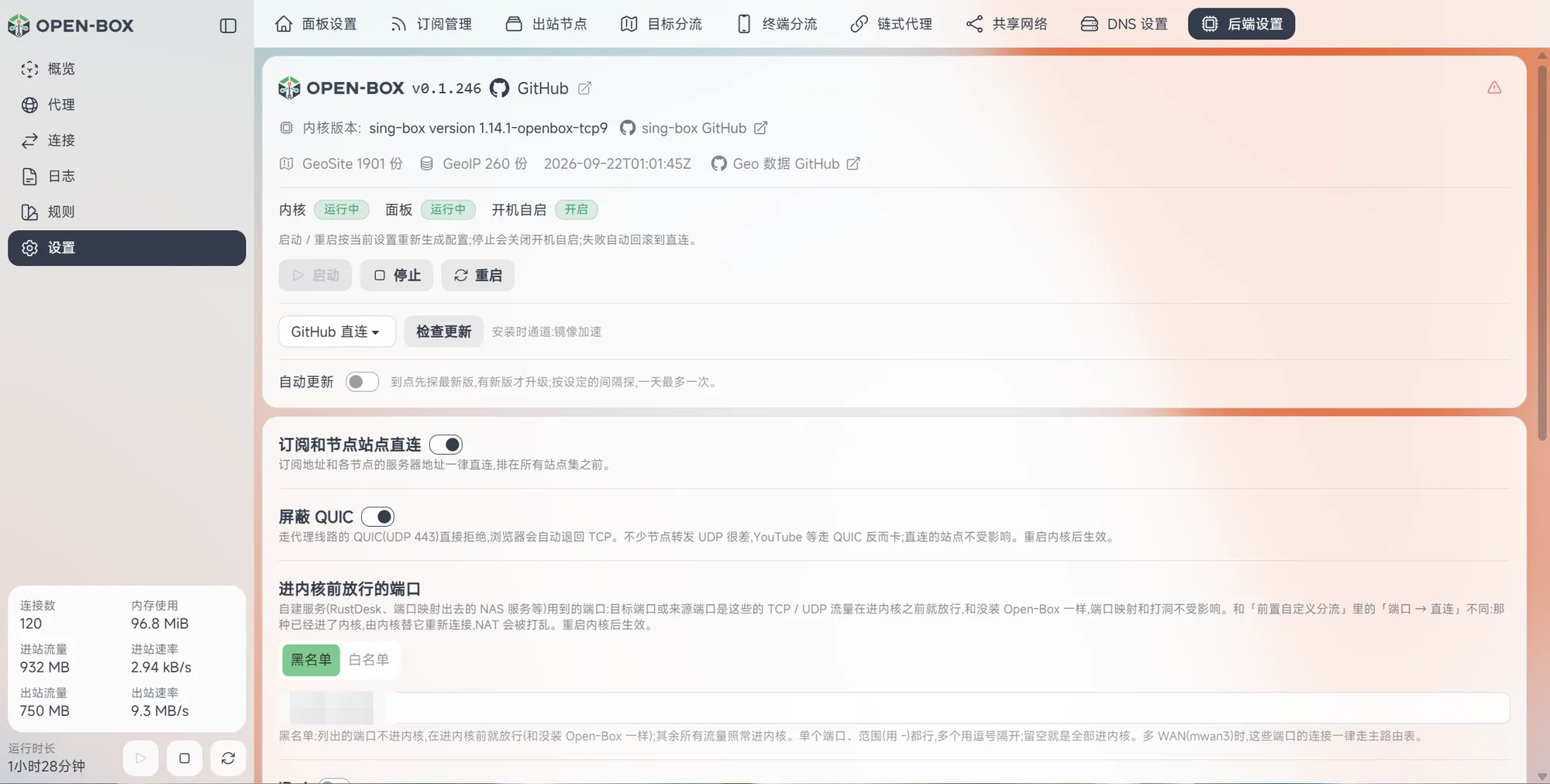Click the 停止 button
The height and width of the screenshot is (784, 1550).
click(x=397, y=275)
